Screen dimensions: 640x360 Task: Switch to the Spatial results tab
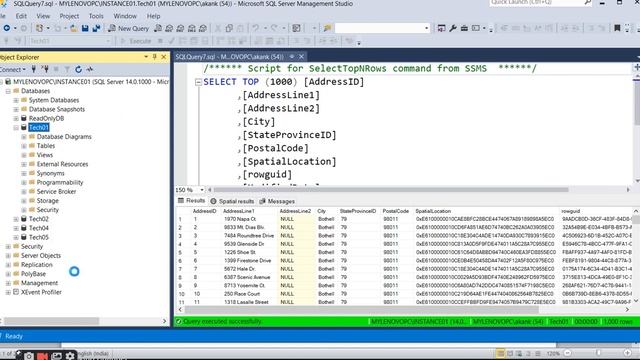232,201
